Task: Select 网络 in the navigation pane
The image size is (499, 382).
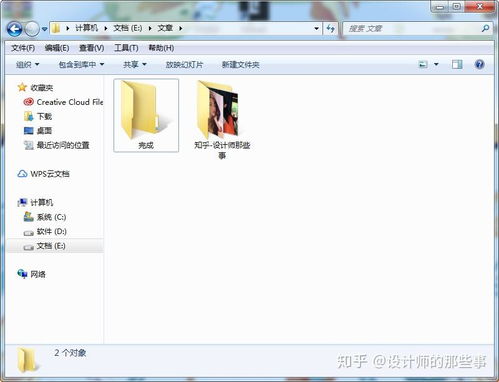Action: tap(38, 274)
